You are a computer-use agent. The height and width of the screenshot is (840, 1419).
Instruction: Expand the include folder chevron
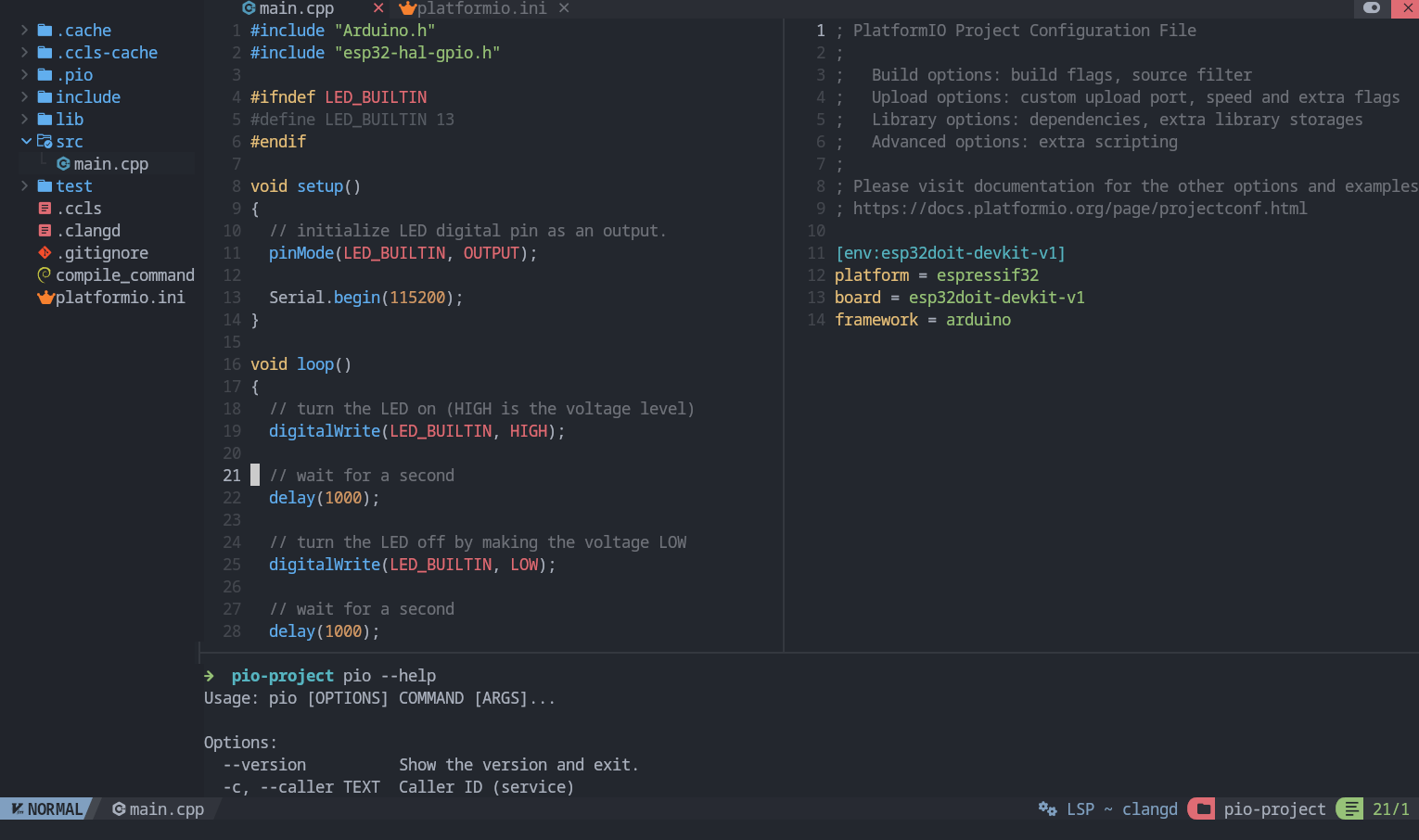(24, 97)
